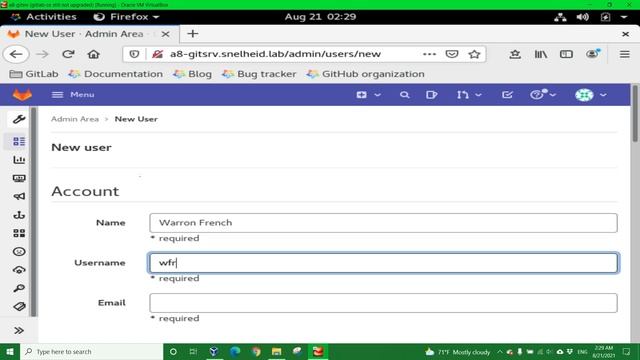Open the Blog bookmark
This screenshot has width=640, height=360.
click(192, 74)
